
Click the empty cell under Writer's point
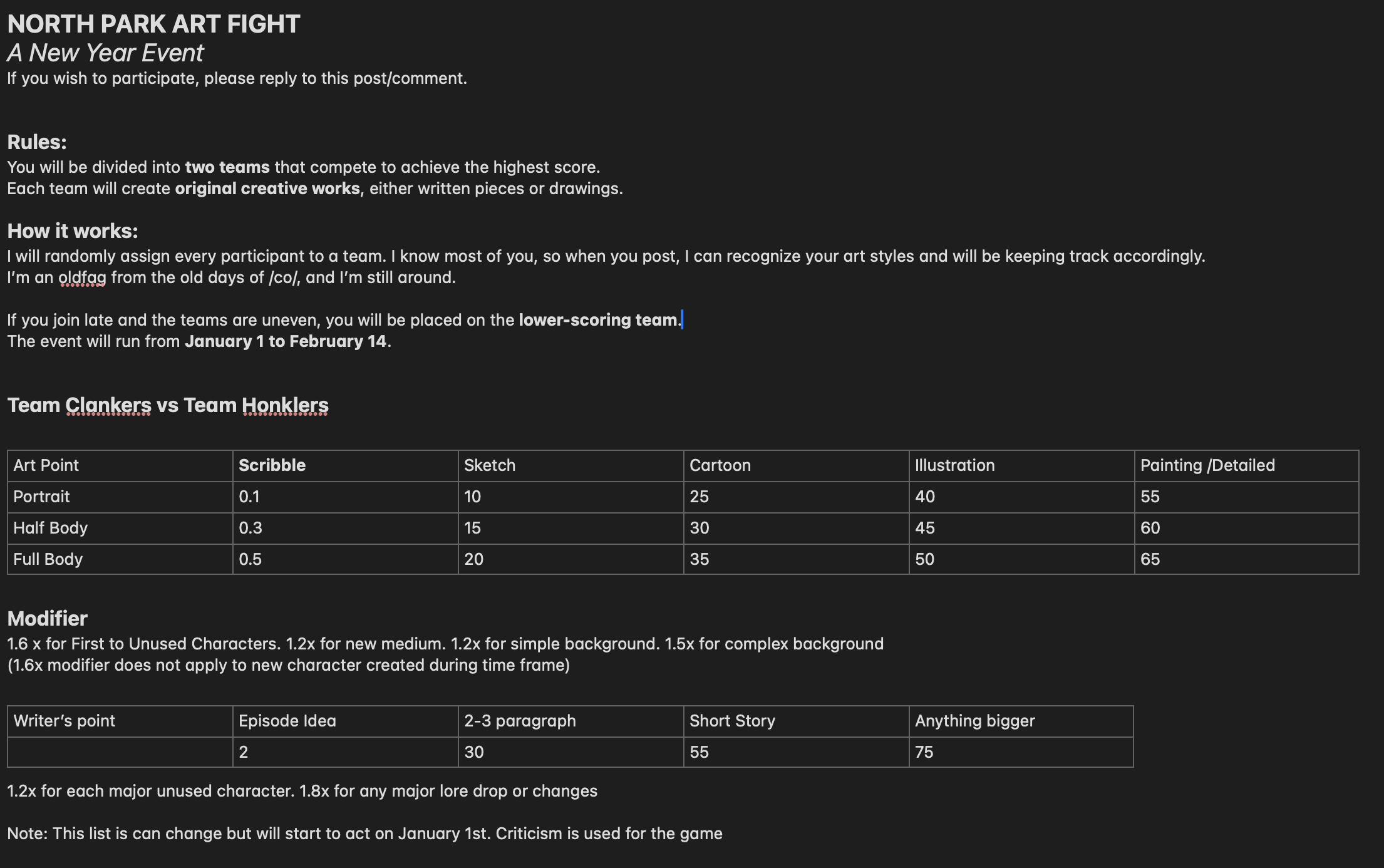pyautogui.click(x=119, y=752)
